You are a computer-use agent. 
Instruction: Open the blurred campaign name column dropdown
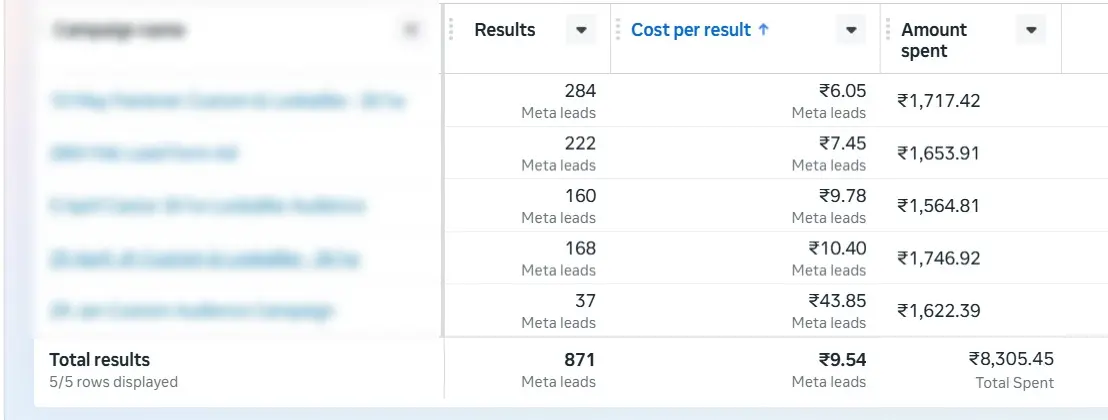(x=411, y=30)
